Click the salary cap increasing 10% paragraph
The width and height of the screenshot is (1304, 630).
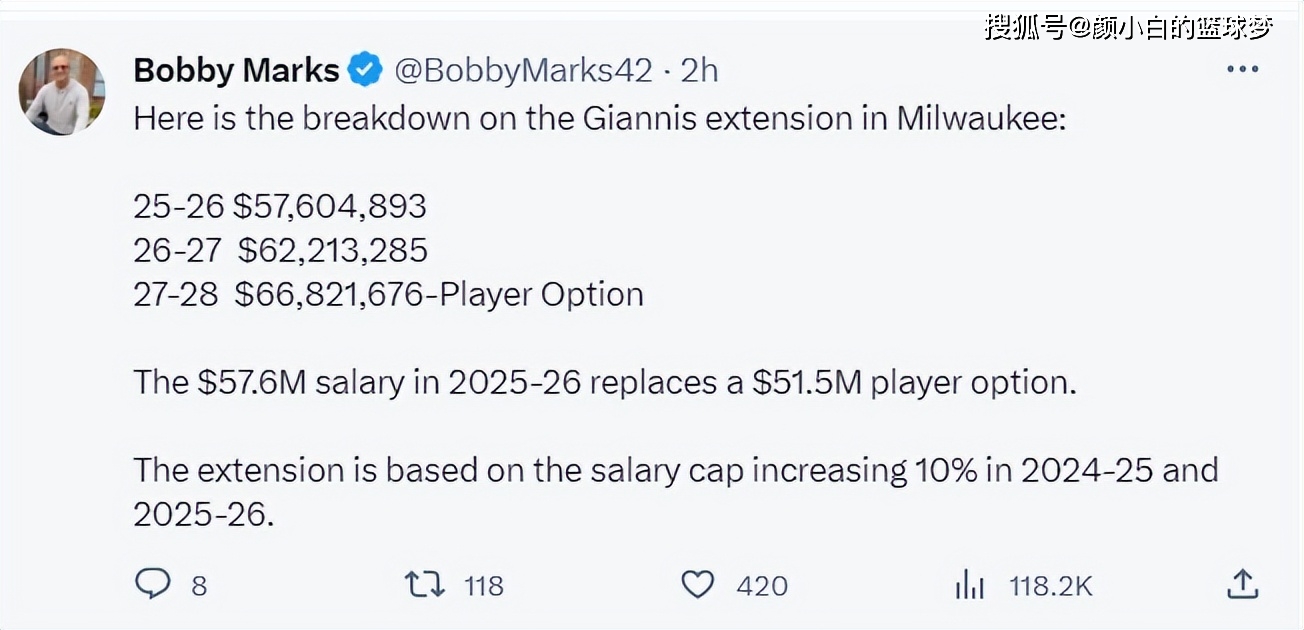676,492
